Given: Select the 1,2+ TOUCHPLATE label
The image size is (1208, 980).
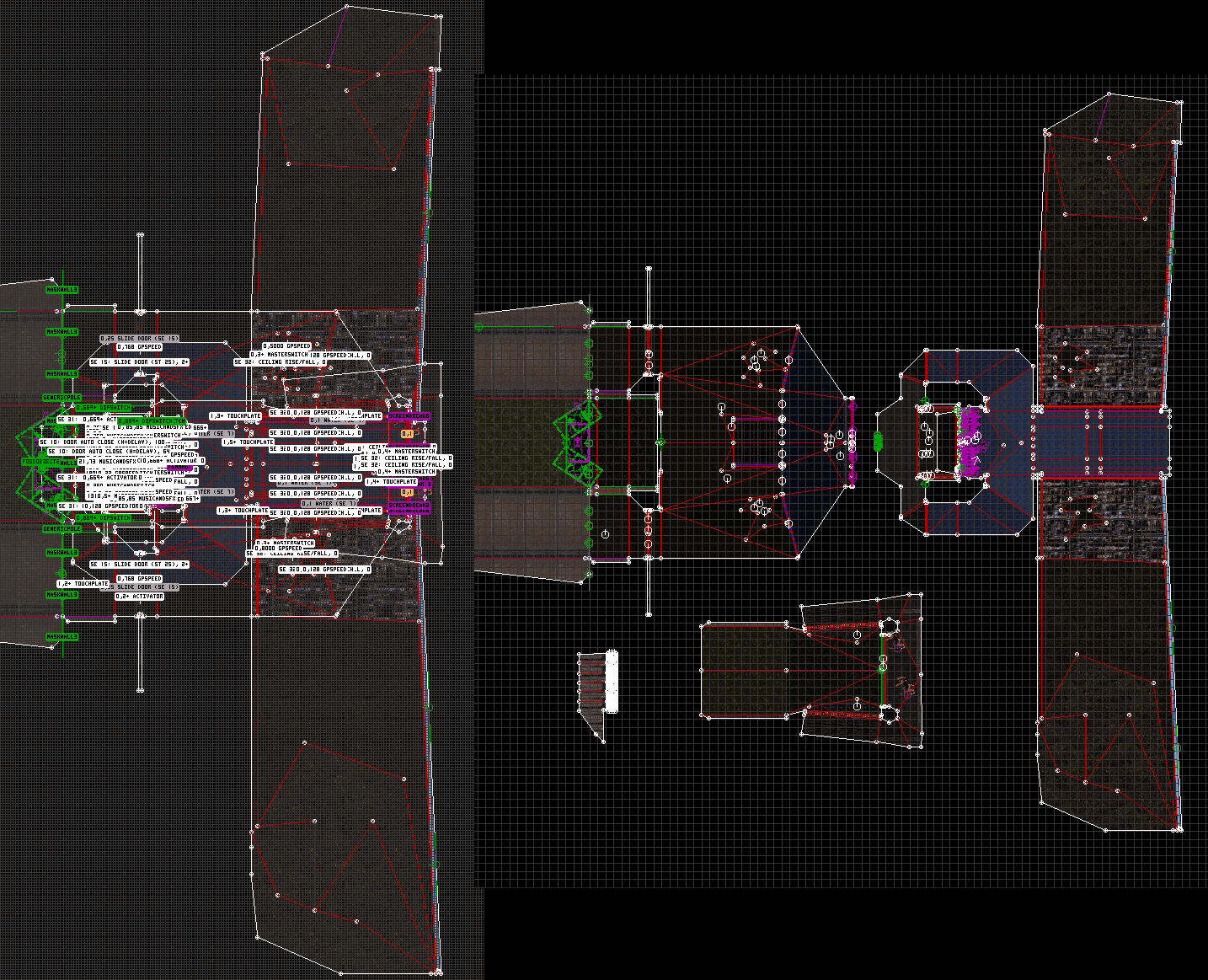Looking at the screenshot, I should [83, 583].
